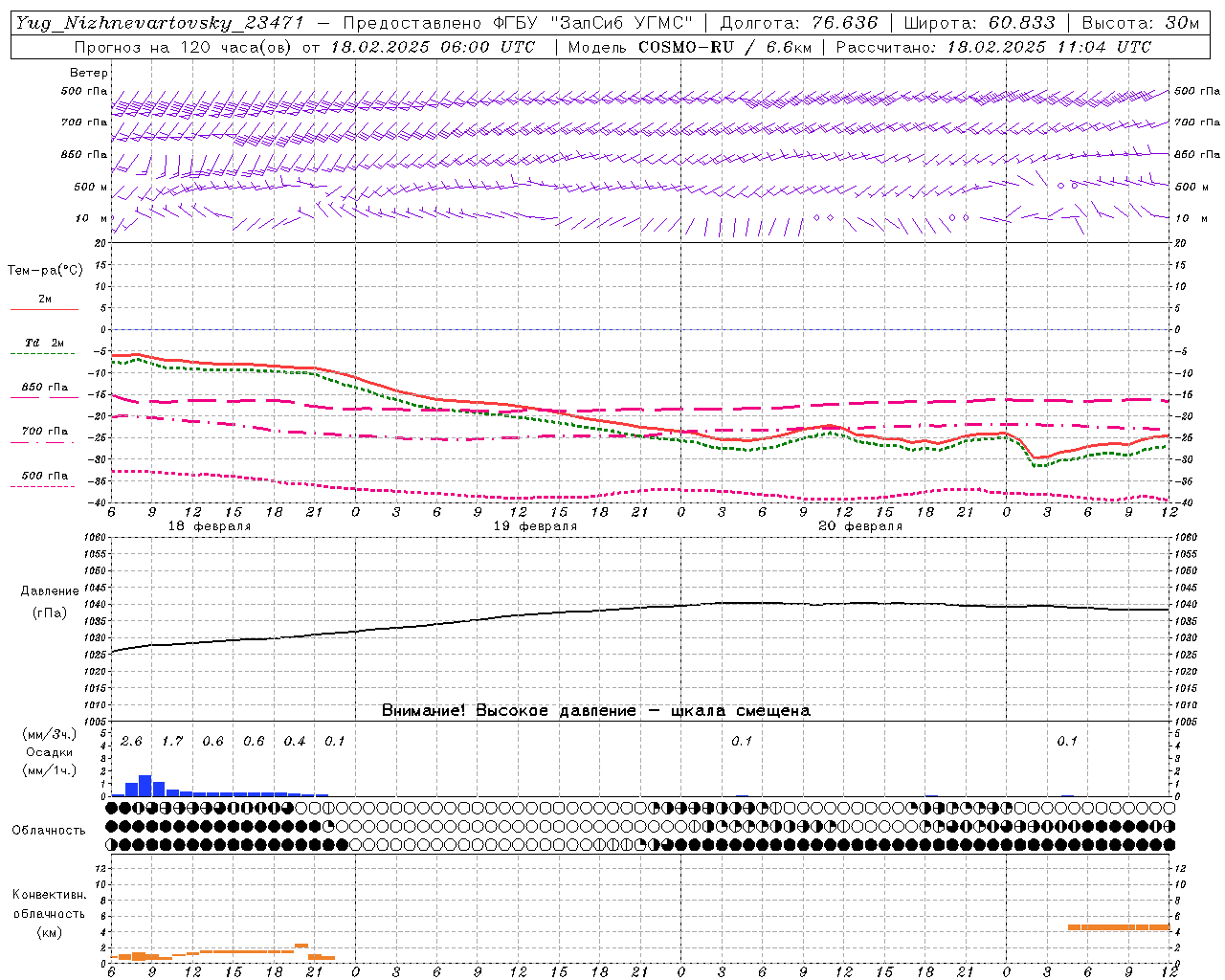The image size is (1225, 980).
Task: Click the '(мм/1ч.)' precipitation unit label
Action: (x=50, y=770)
